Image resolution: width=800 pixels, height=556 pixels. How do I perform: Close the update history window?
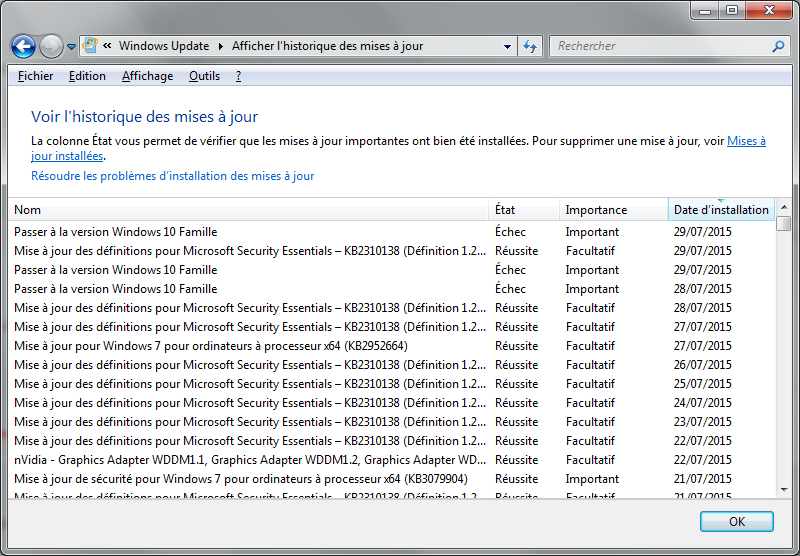[x=770, y=10]
